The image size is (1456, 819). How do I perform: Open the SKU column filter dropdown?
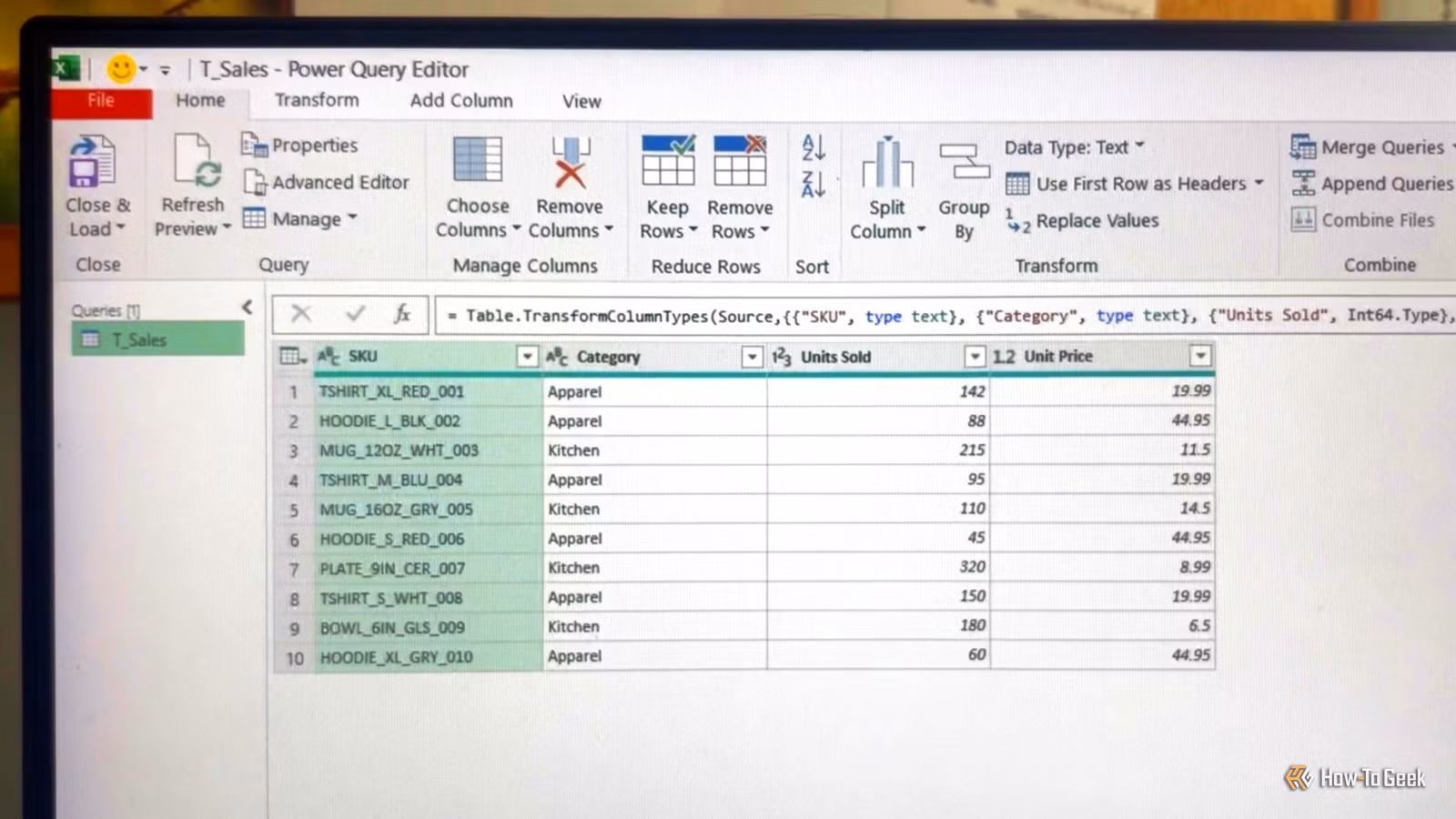[x=527, y=357]
